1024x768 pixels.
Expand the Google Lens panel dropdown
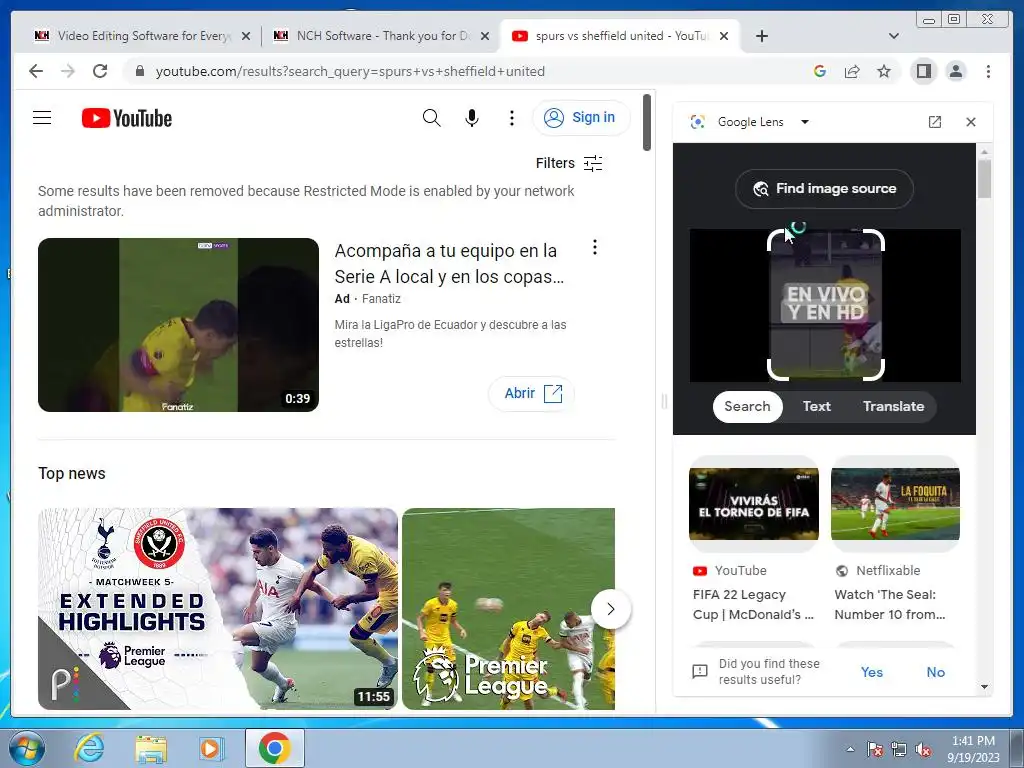pyautogui.click(x=805, y=121)
